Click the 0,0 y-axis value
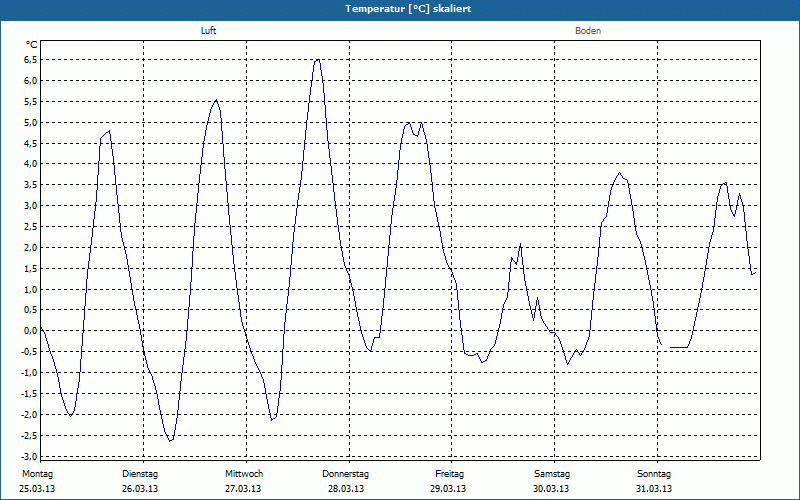Screen dimensions: 800x500 coord(31,331)
